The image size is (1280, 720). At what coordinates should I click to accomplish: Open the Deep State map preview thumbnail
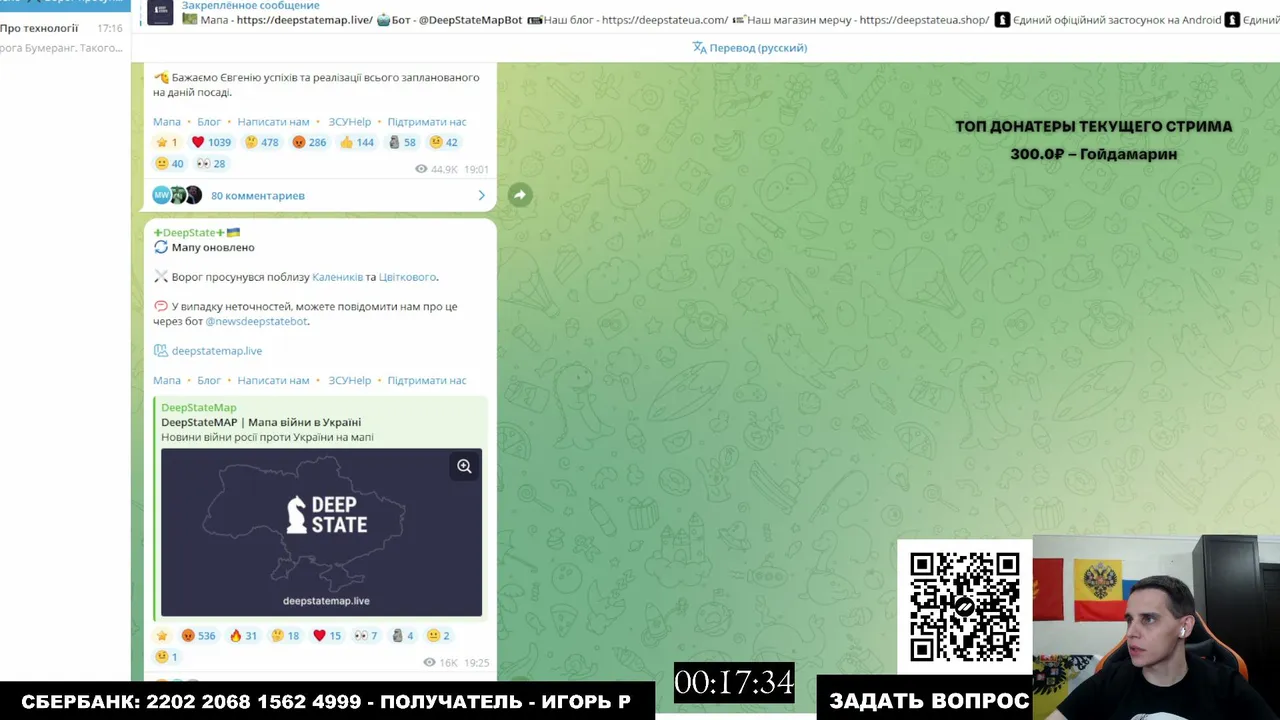321,532
